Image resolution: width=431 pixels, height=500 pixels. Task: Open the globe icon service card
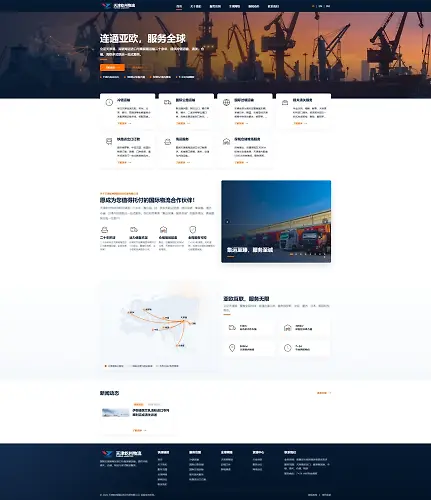pyautogui.click(x=245, y=111)
